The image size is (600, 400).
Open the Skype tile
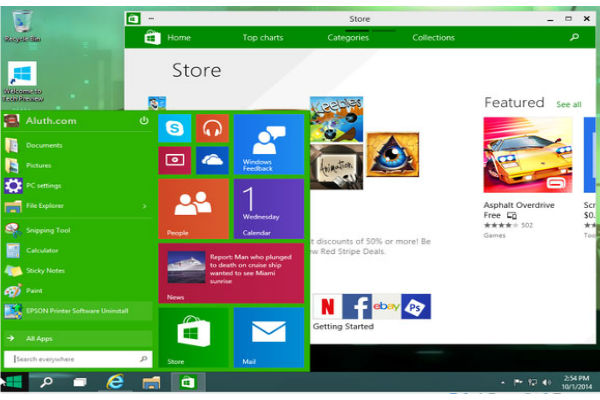click(x=174, y=128)
